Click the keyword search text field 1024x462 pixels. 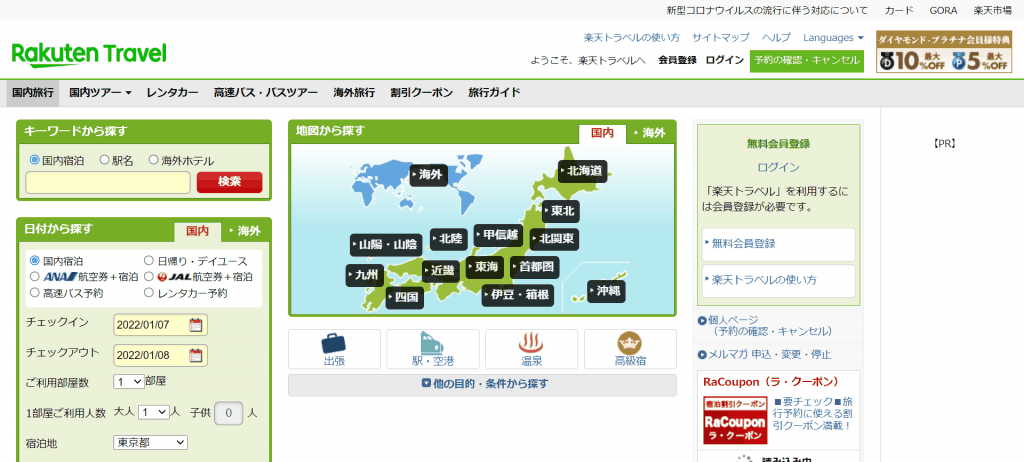pos(108,182)
